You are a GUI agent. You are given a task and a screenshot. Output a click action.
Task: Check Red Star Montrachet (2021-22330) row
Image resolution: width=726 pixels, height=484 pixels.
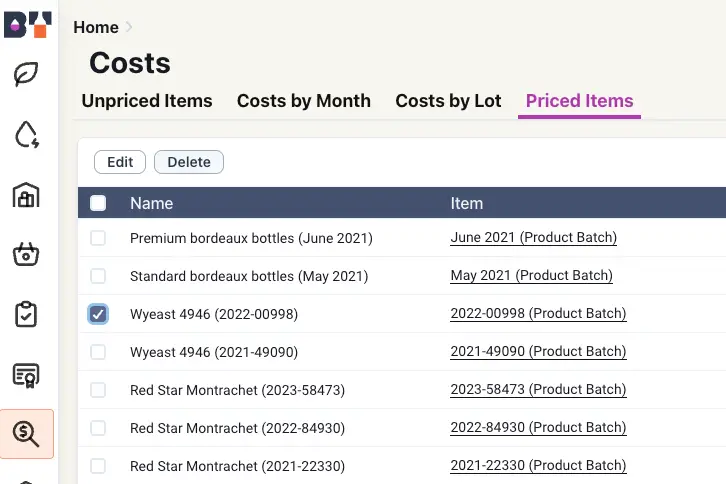98,466
